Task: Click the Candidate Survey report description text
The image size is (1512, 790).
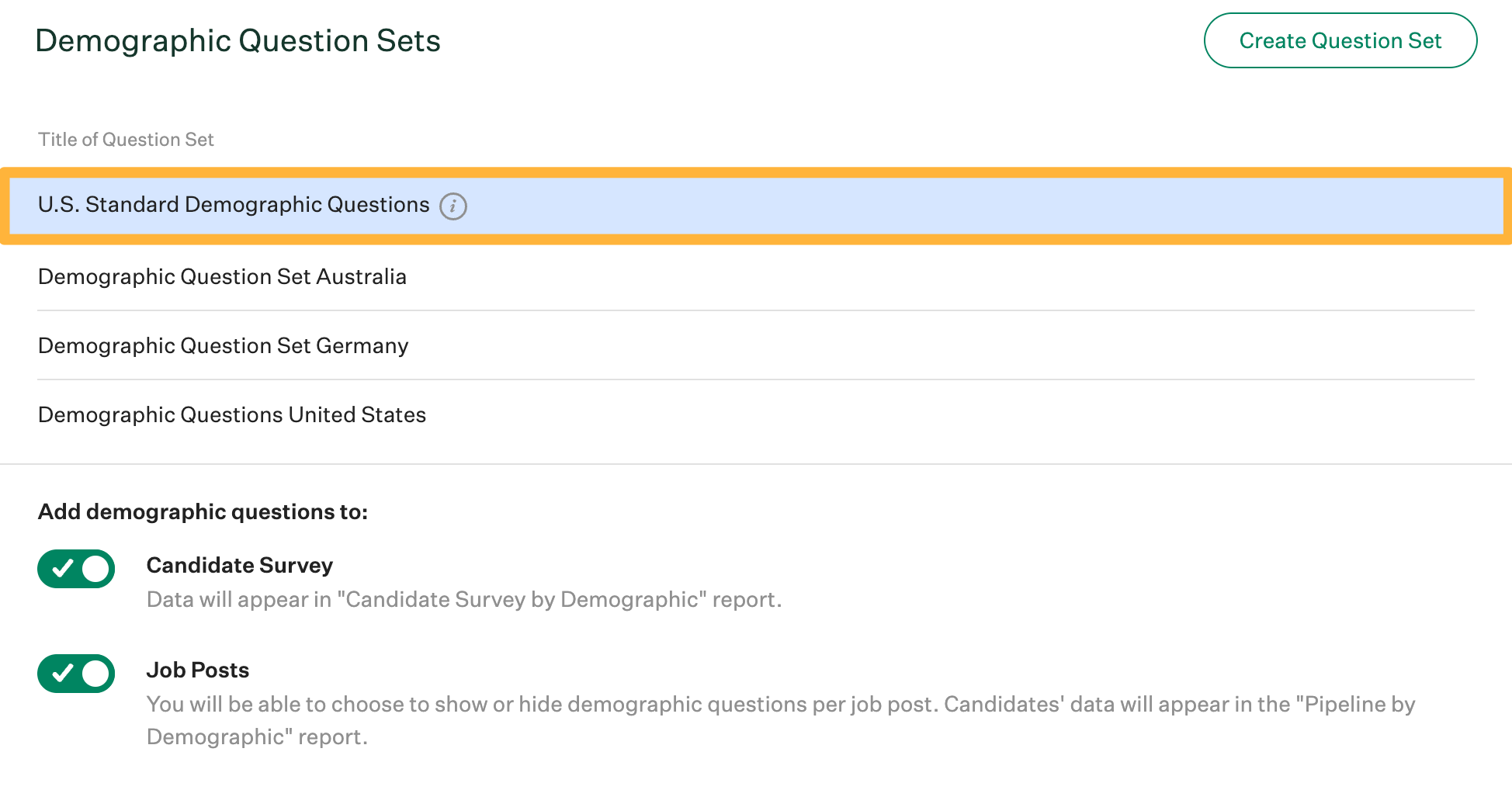Action: pyautogui.click(x=463, y=600)
